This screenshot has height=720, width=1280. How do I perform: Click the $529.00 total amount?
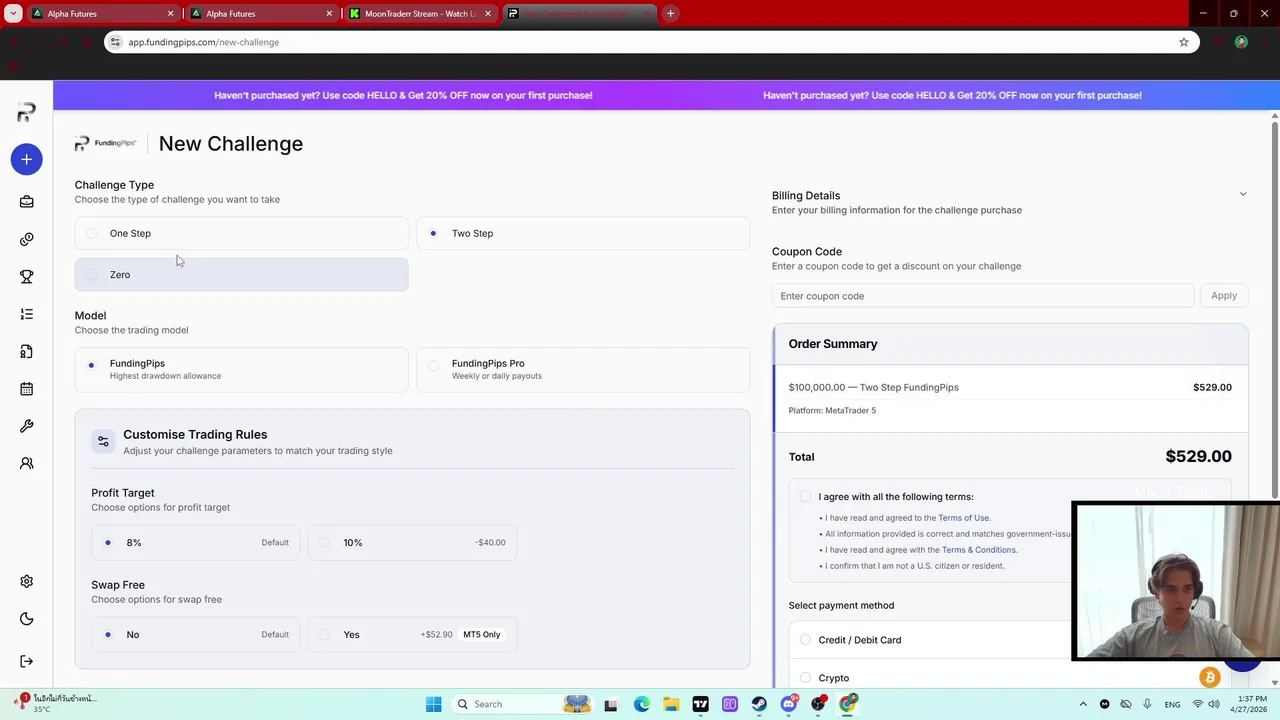click(x=1198, y=456)
